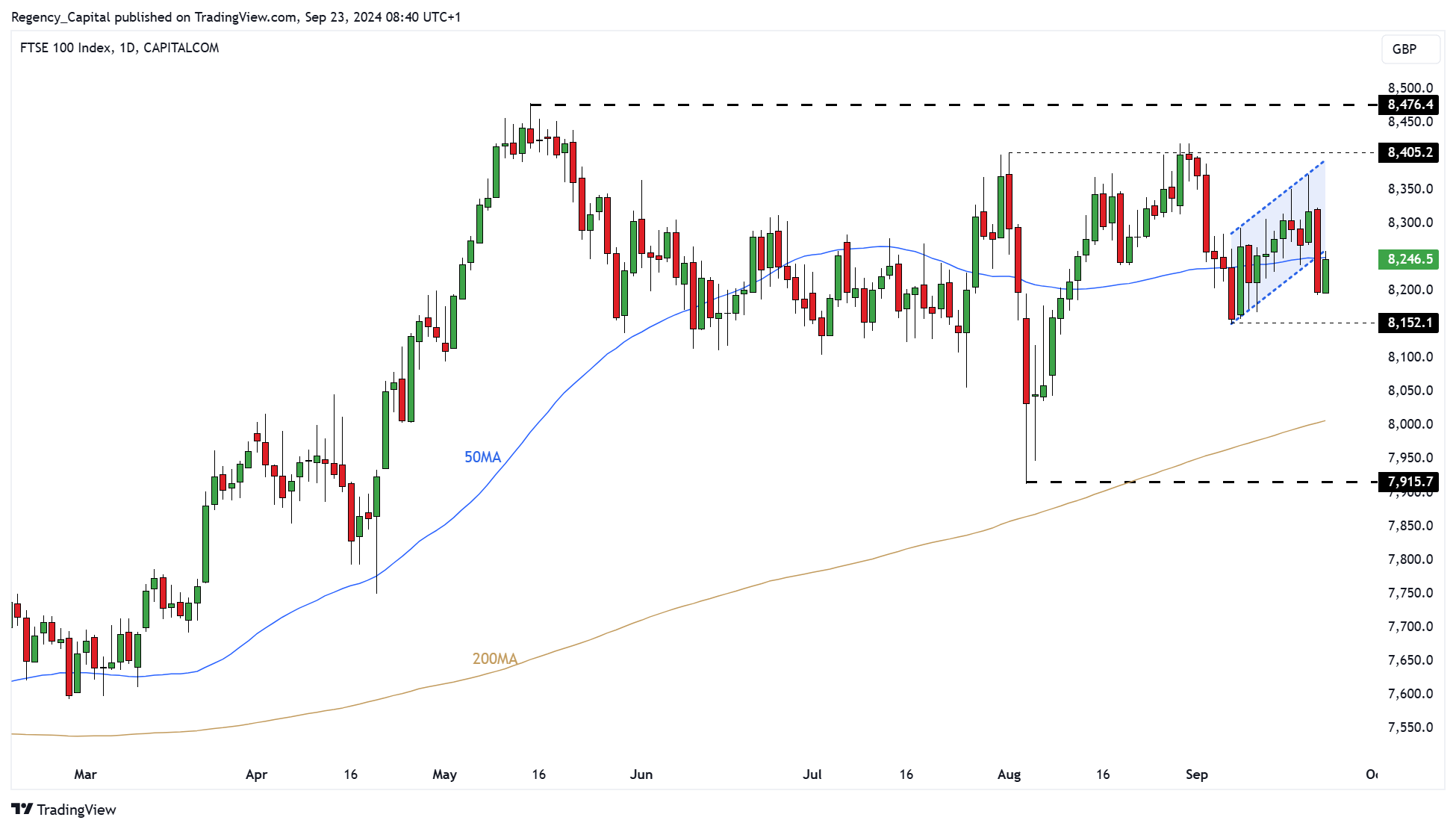Click the May date axis label

click(444, 774)
